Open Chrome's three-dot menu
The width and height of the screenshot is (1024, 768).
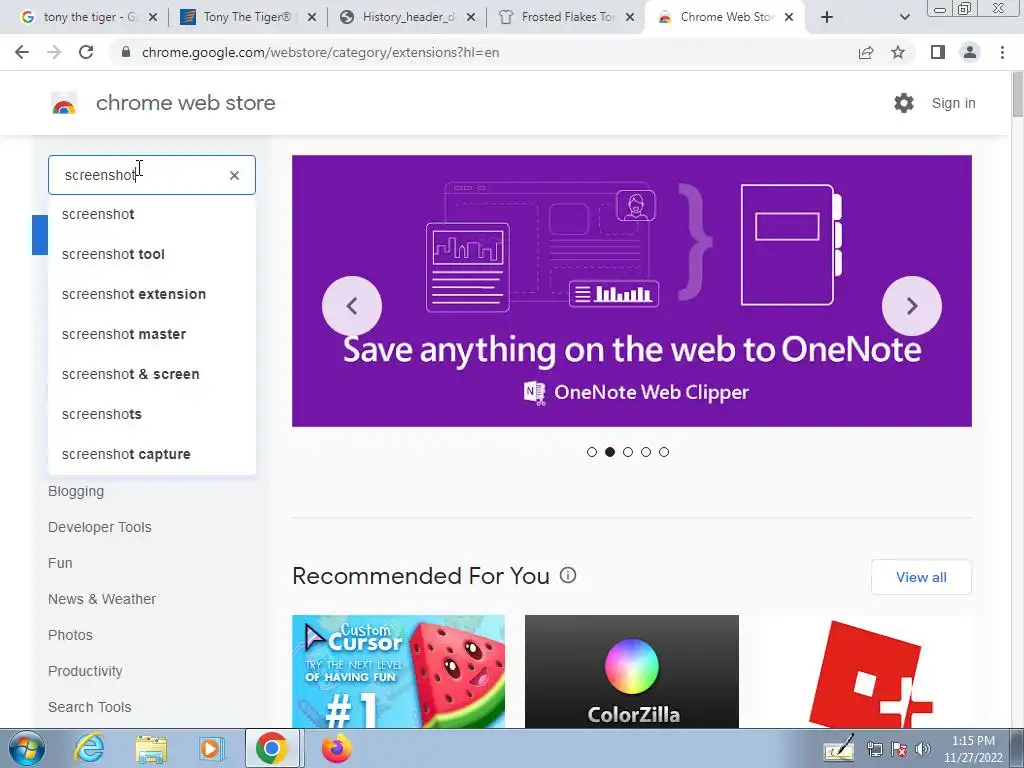point(1002,52)
